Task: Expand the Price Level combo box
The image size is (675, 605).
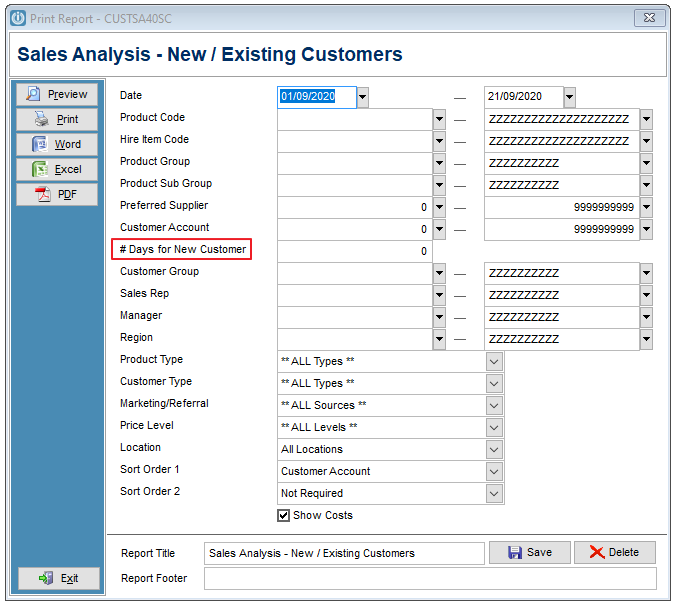Action: (x=494, y=428)
